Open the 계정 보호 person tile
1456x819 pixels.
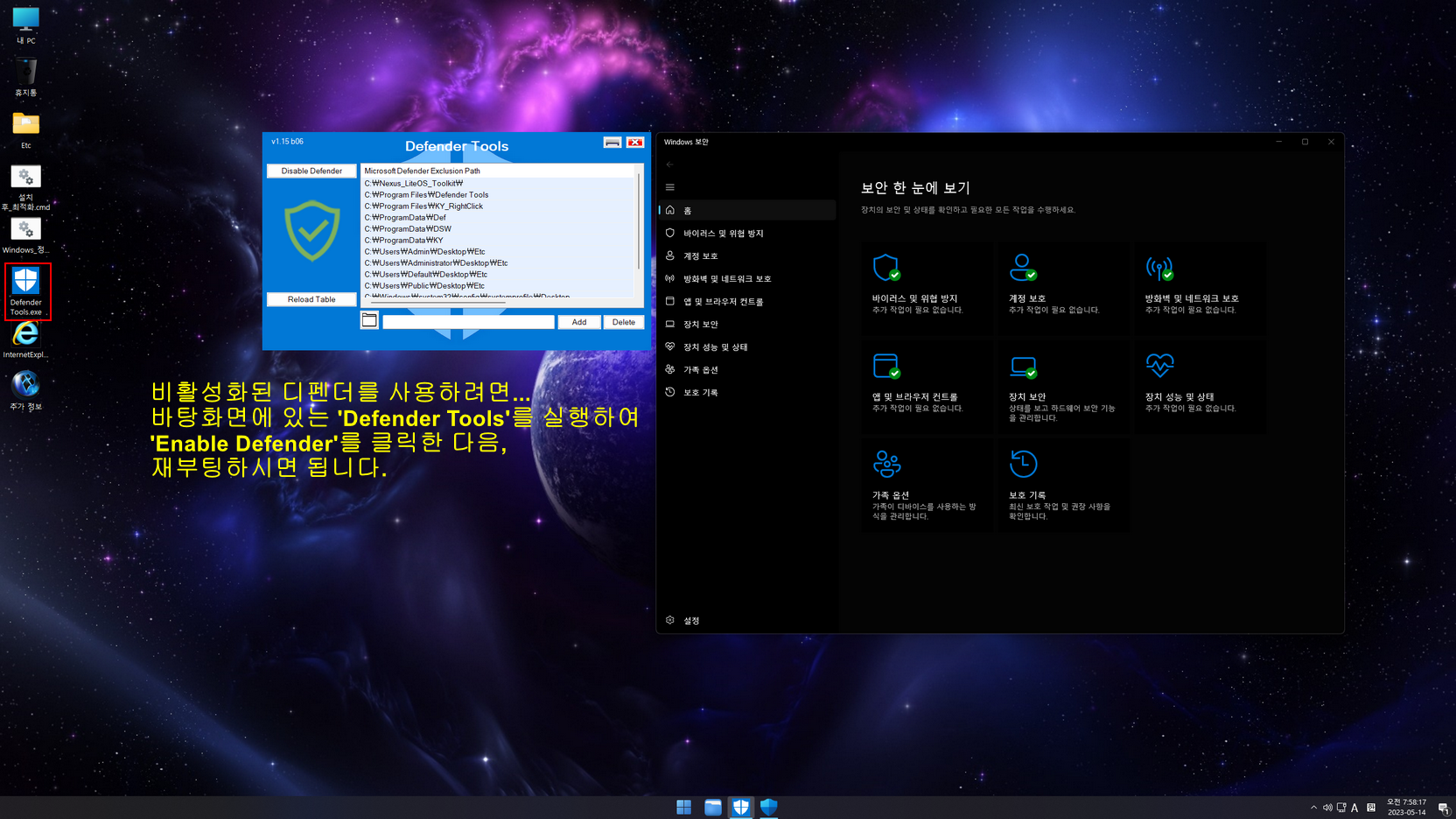click(x=1063, y=288)
